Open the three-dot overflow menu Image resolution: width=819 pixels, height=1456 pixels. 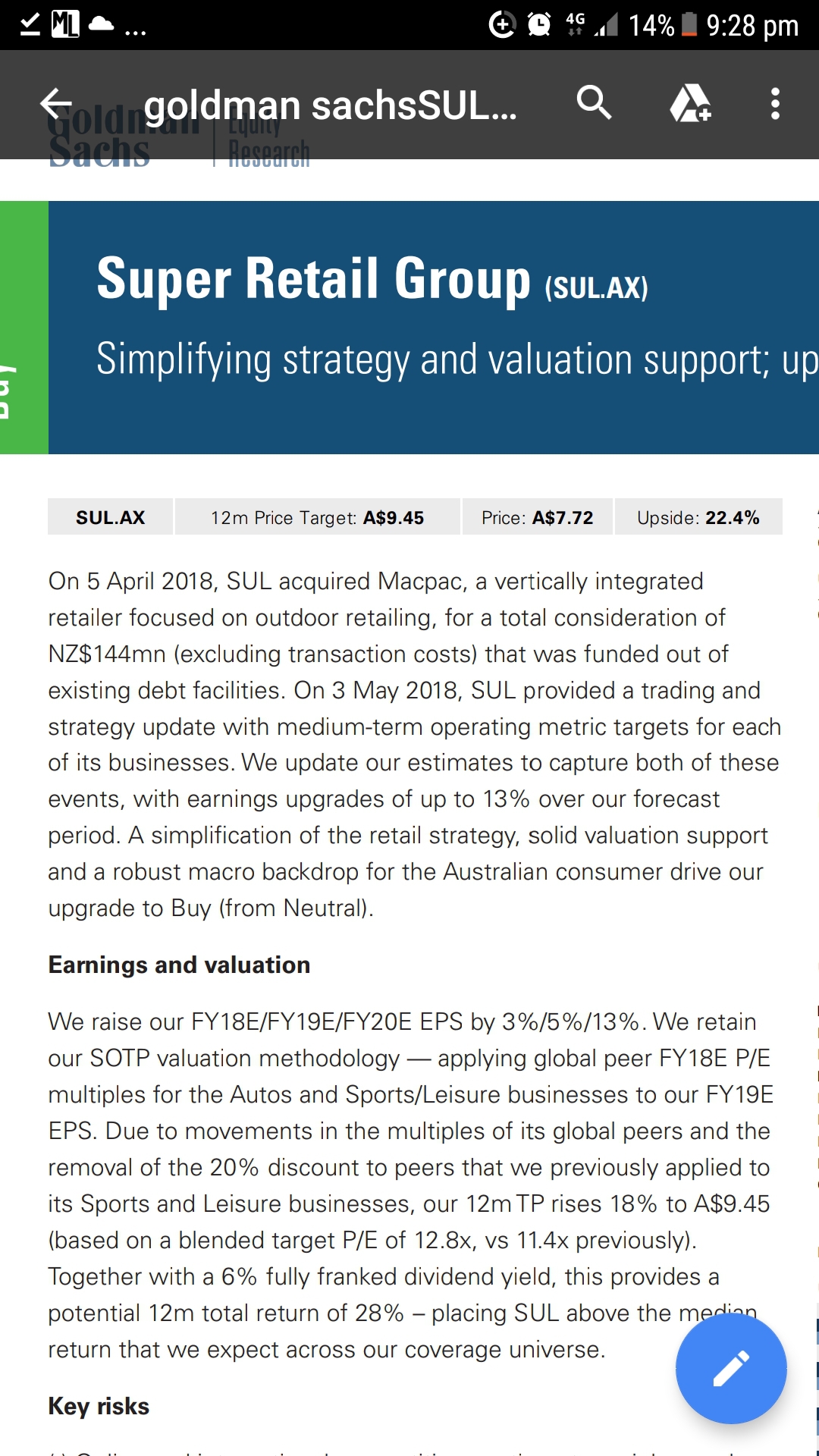click(775, 104)
